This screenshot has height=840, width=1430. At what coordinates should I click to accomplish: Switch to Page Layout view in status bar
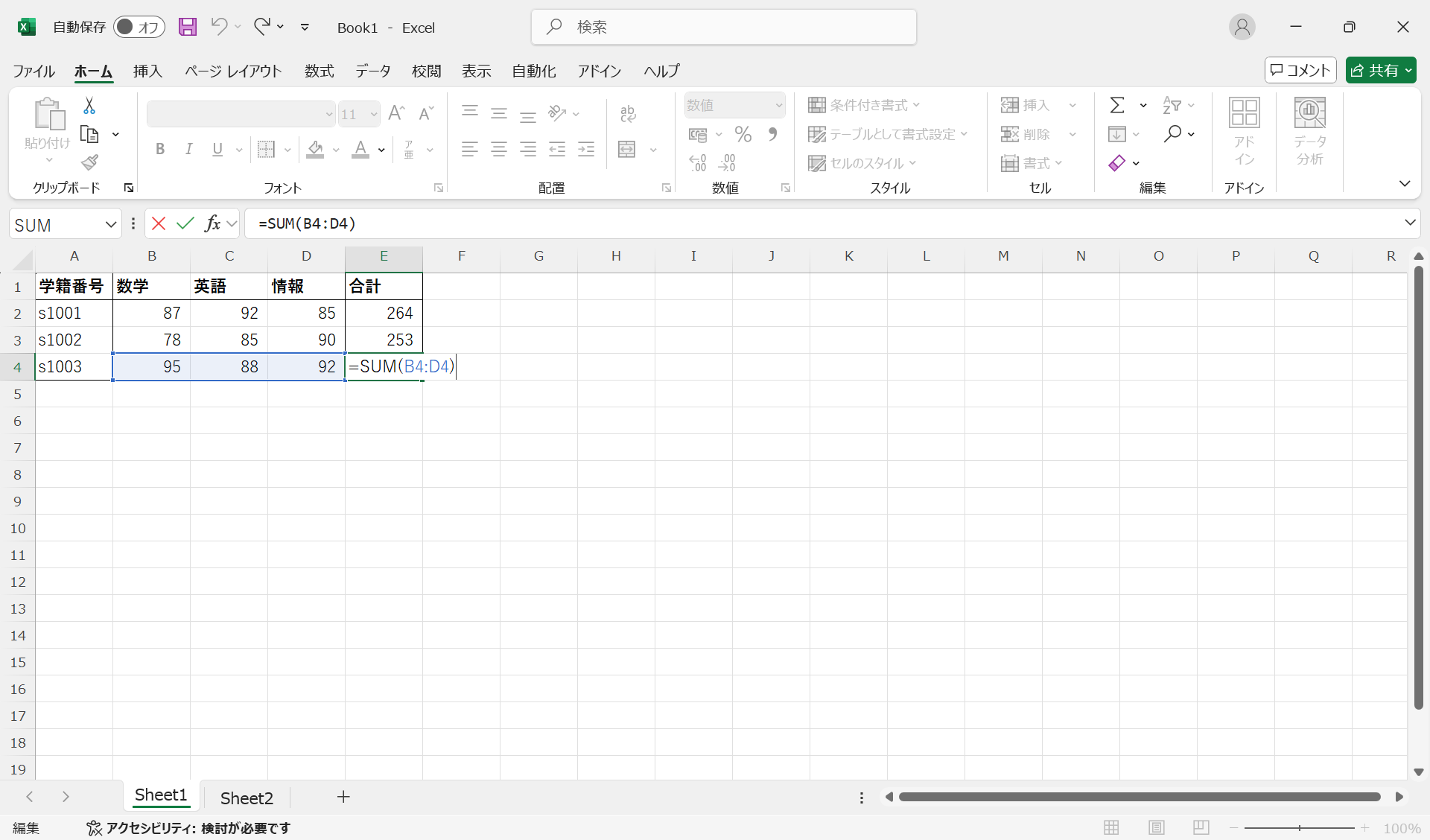pos(1157,827)
